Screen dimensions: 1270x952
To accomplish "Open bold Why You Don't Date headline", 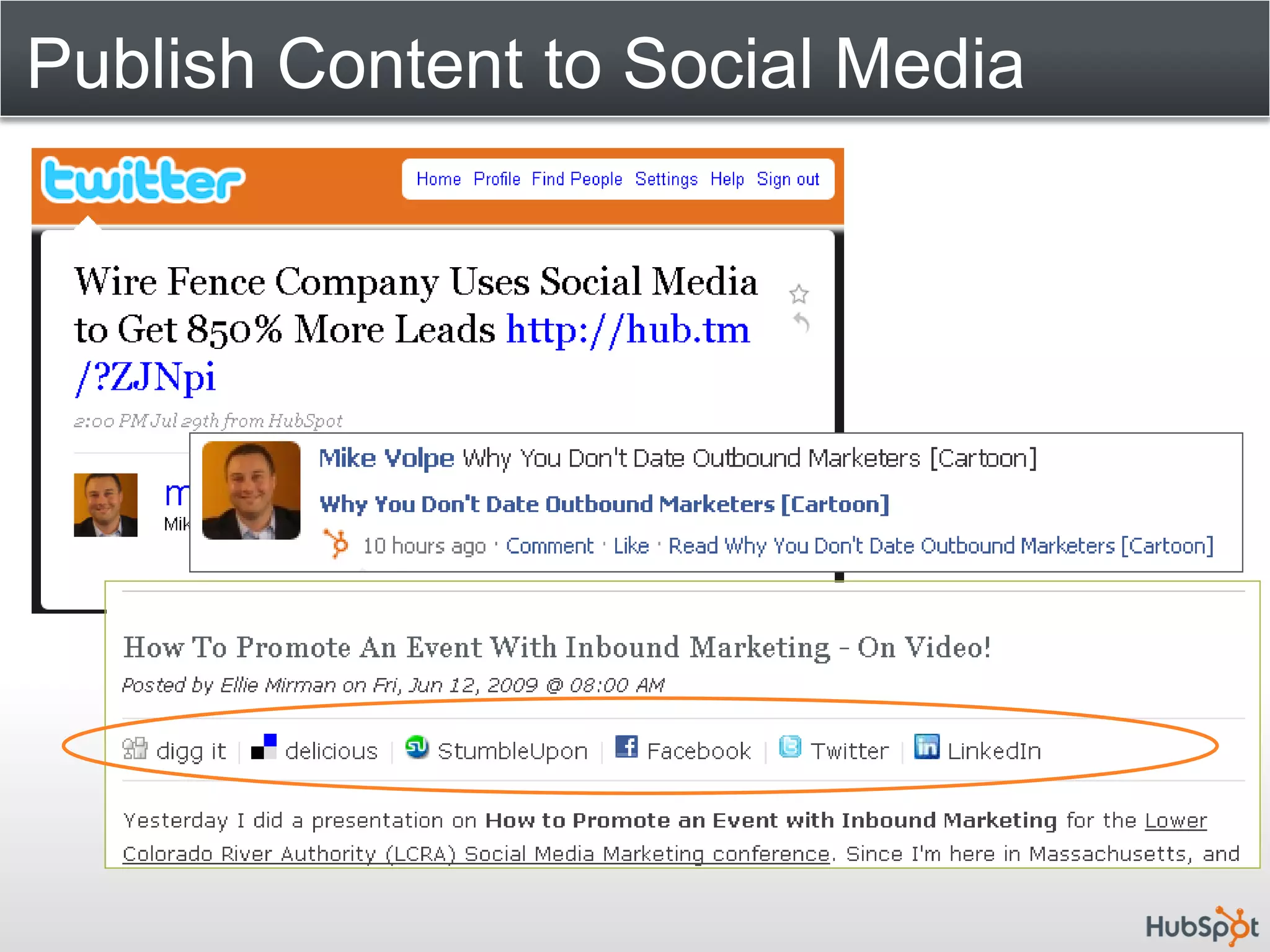I will 605,504.
